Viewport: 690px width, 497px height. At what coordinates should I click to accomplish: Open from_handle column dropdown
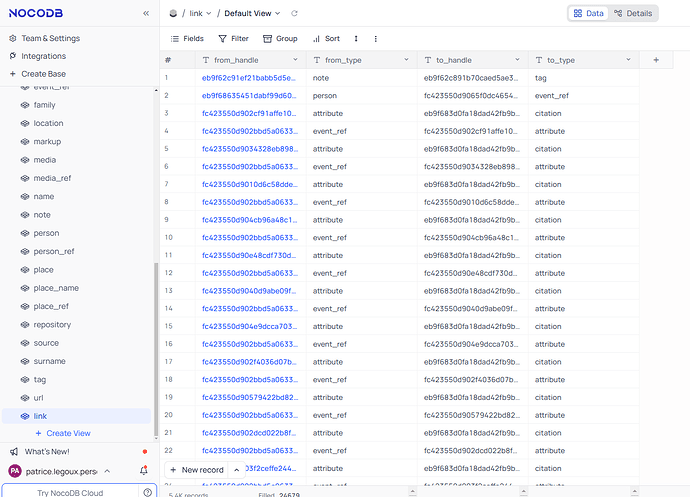click(x=295, y=60)
